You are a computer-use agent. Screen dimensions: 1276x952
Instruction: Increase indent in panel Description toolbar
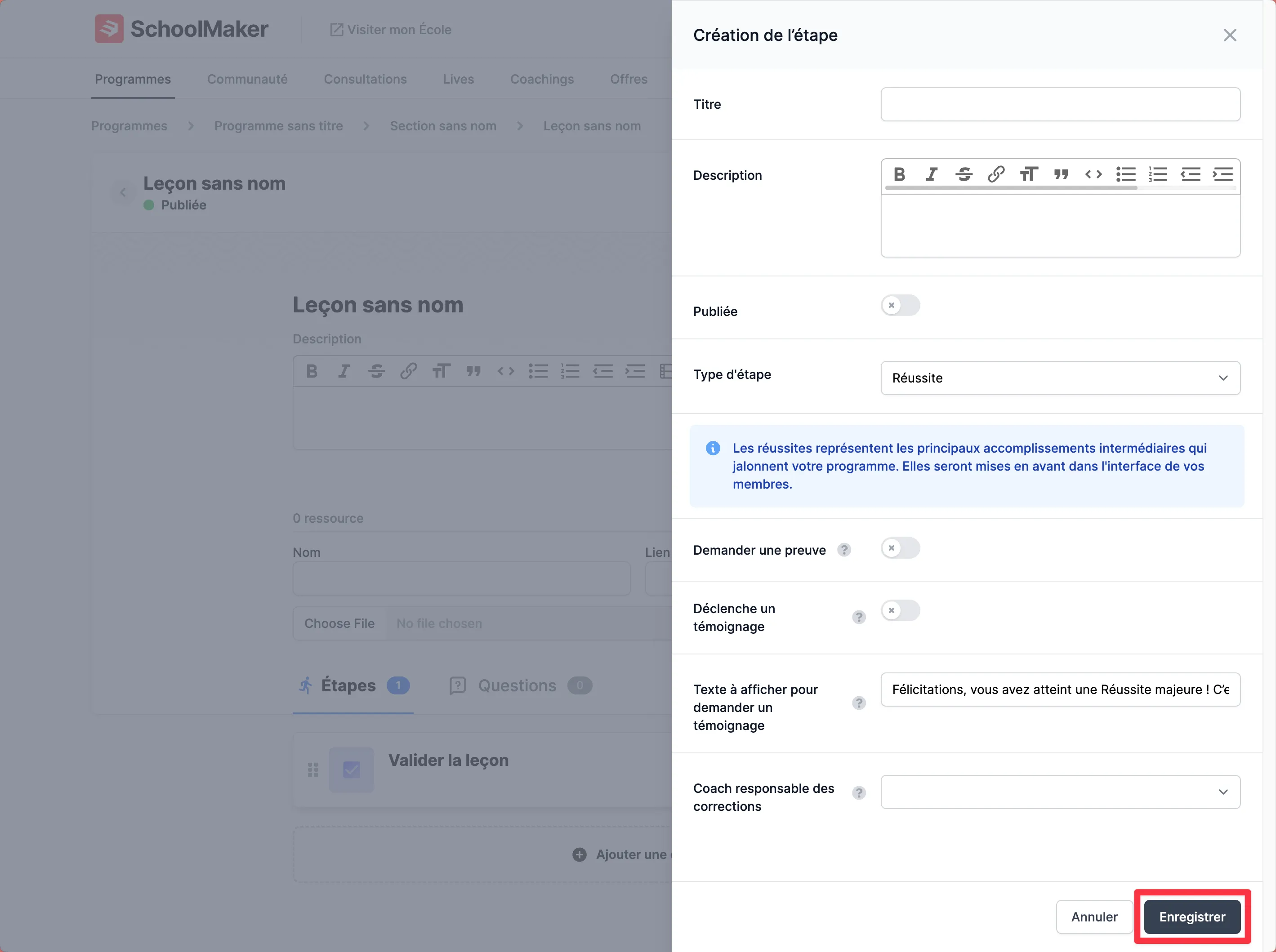tap(1222, 174)
